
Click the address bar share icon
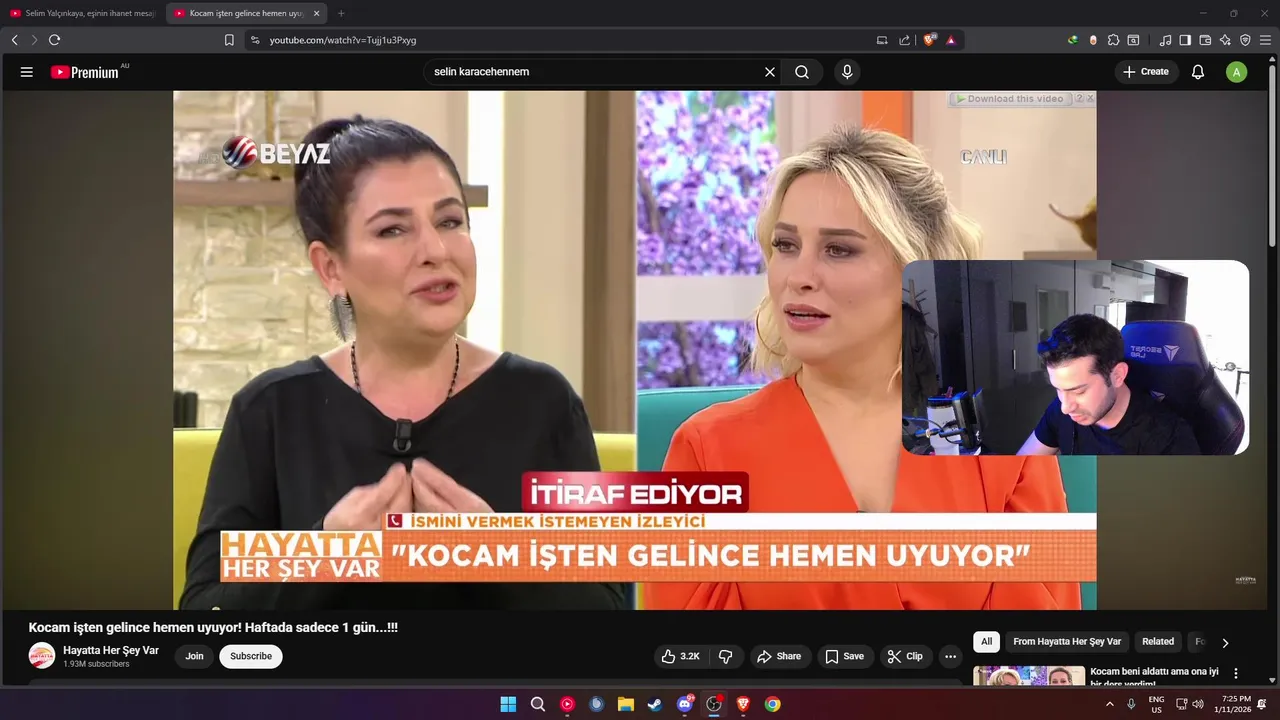905,40
